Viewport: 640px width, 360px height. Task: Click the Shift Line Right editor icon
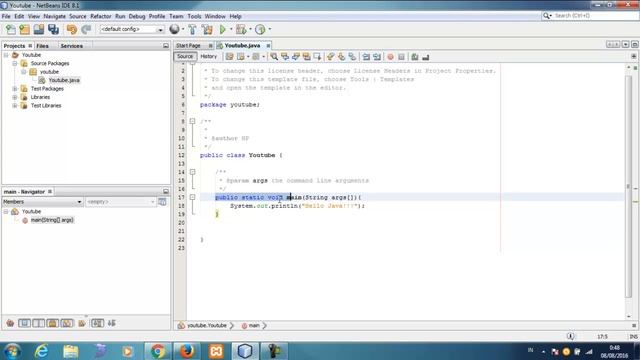click(377, 57)
